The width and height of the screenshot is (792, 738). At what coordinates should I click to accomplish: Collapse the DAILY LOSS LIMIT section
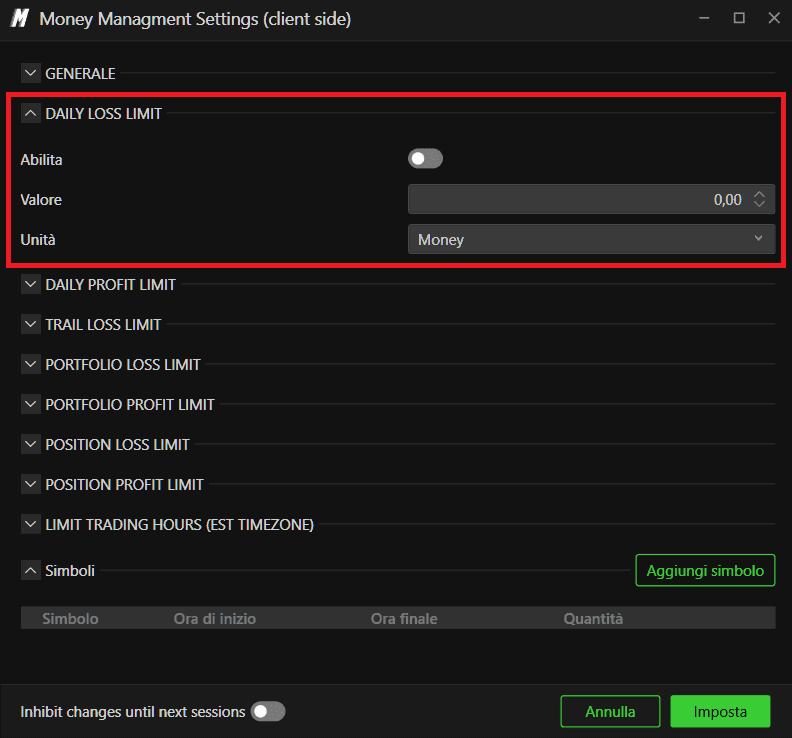coord(30,113)
